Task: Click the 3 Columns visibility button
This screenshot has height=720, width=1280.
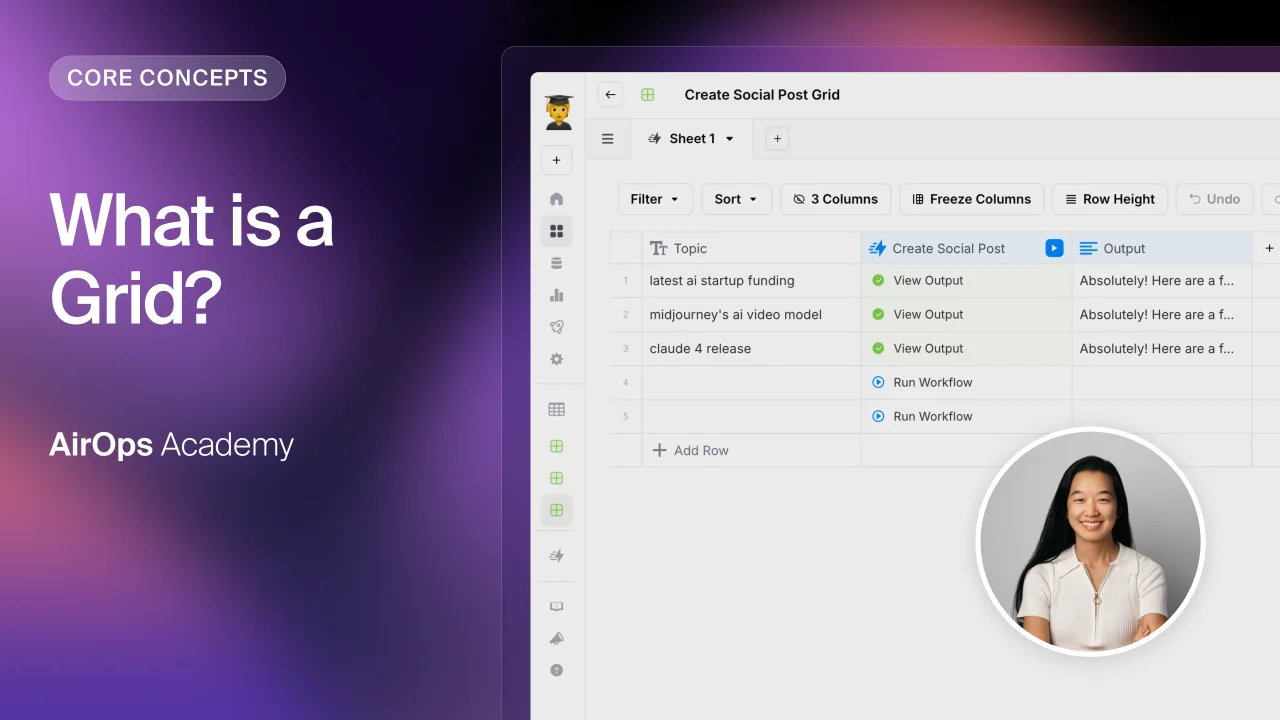Action: coord(836,199)
